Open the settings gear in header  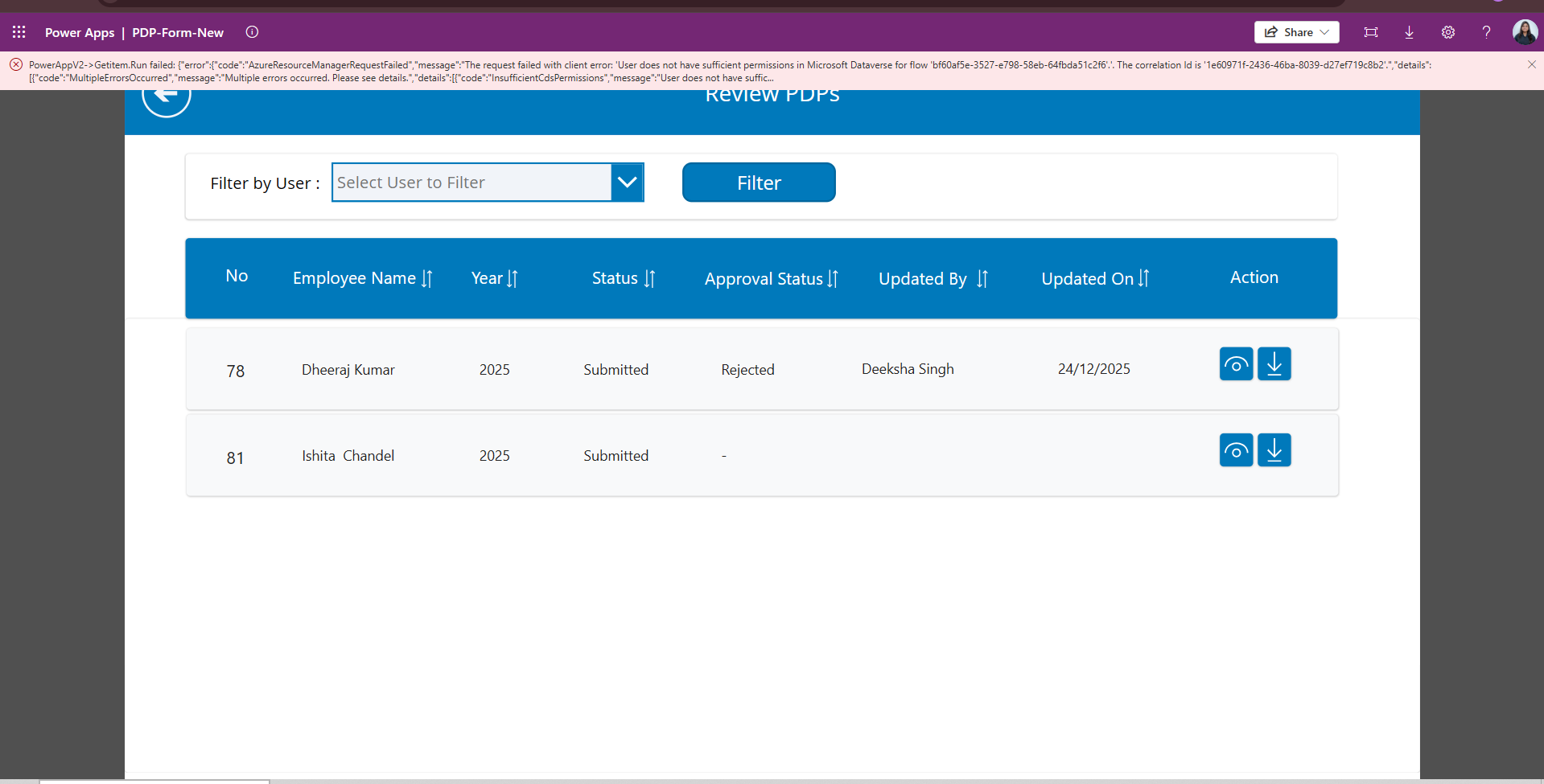[1447, 32]
